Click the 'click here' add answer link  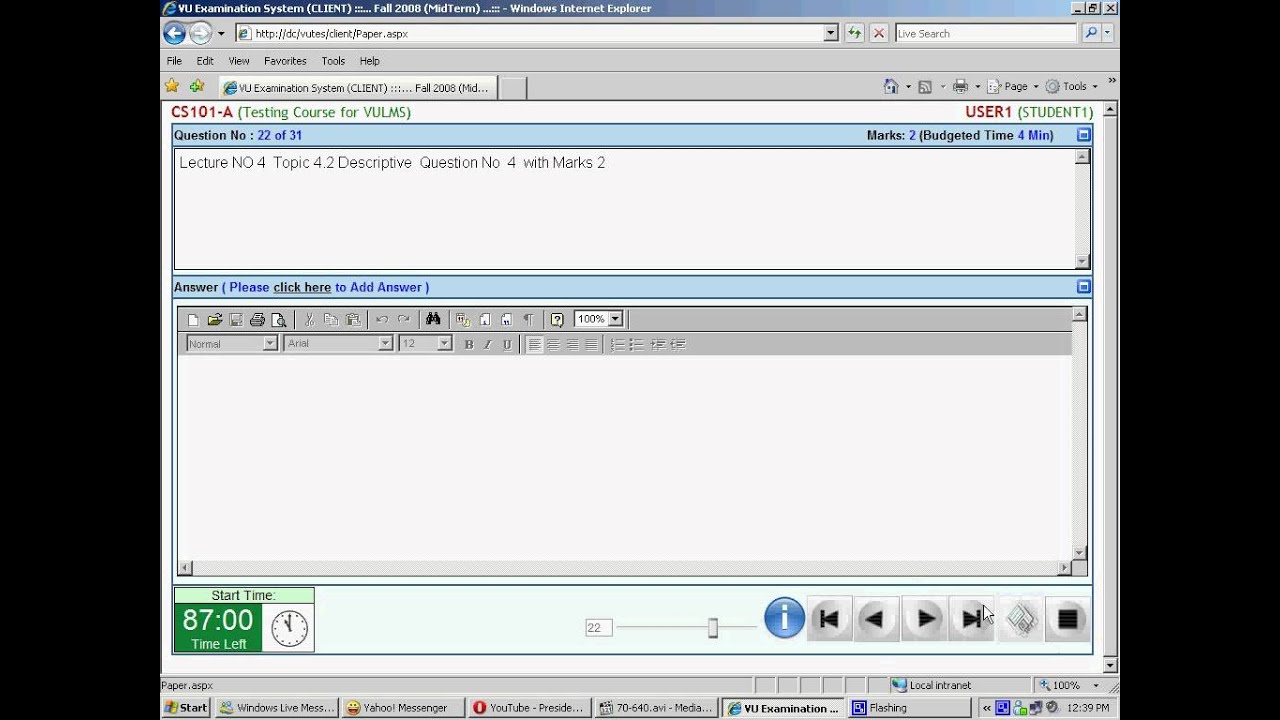pyautogui.click(x=302, y=287)
